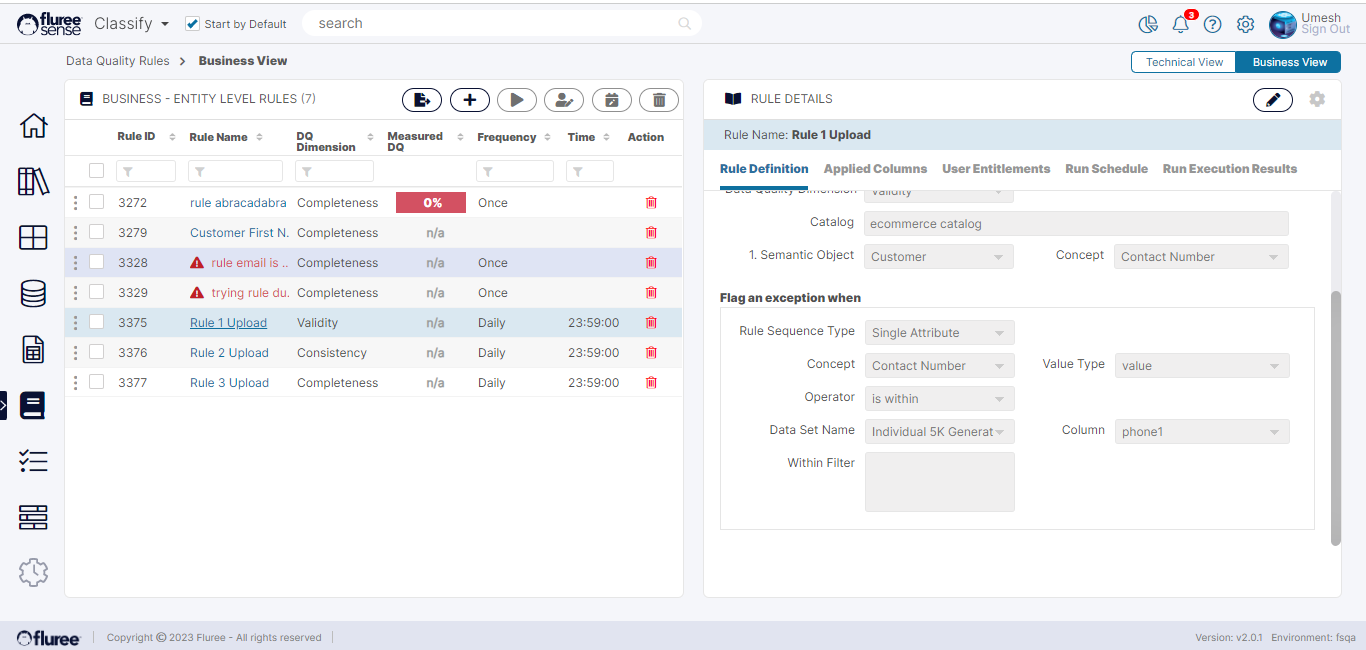Click the schedule calendar icon in rules toolbar
This screenshot has width=1366, height=650.
click(x=611, y=100)
